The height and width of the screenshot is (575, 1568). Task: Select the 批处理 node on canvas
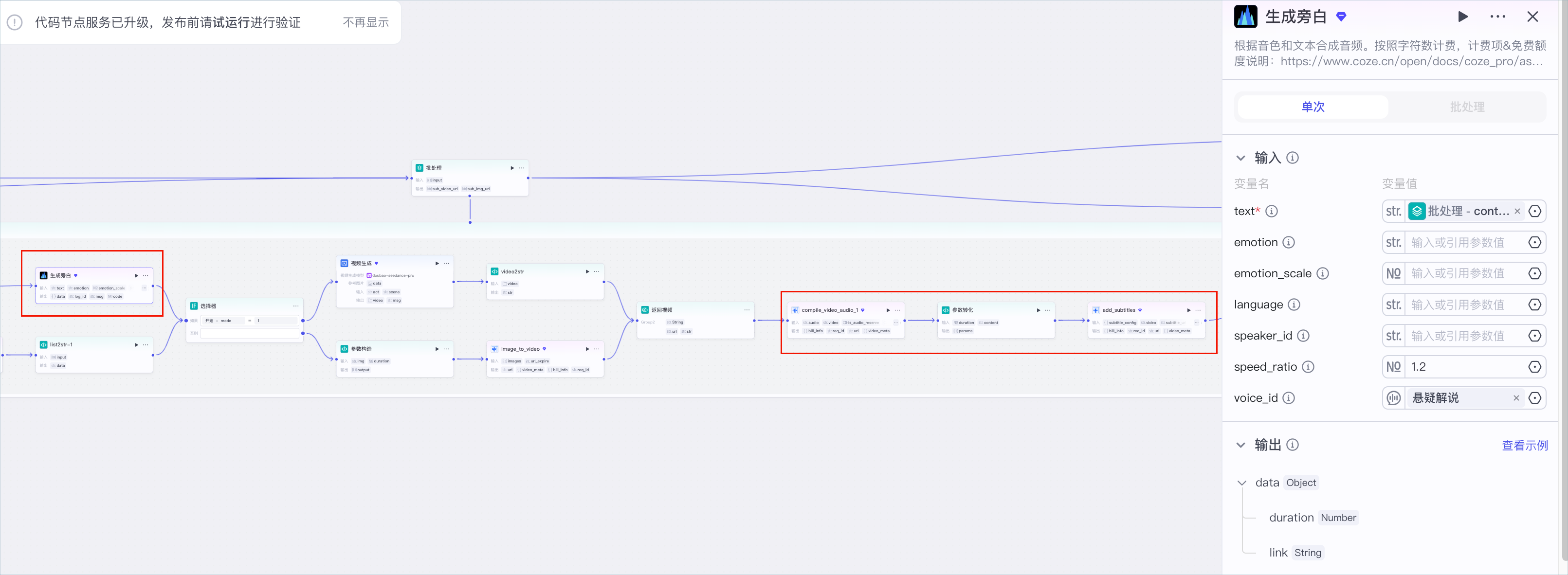[470, 178]
